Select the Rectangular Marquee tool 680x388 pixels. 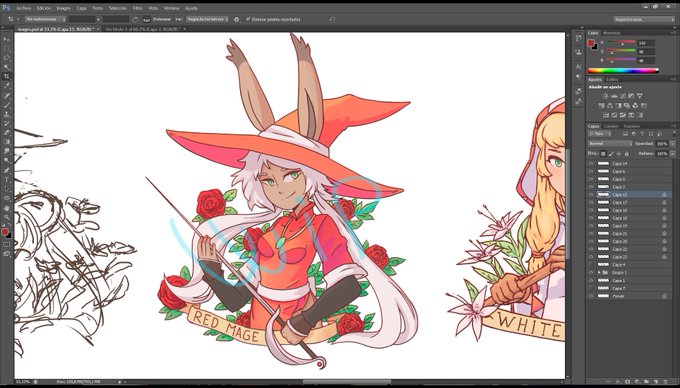7,49
